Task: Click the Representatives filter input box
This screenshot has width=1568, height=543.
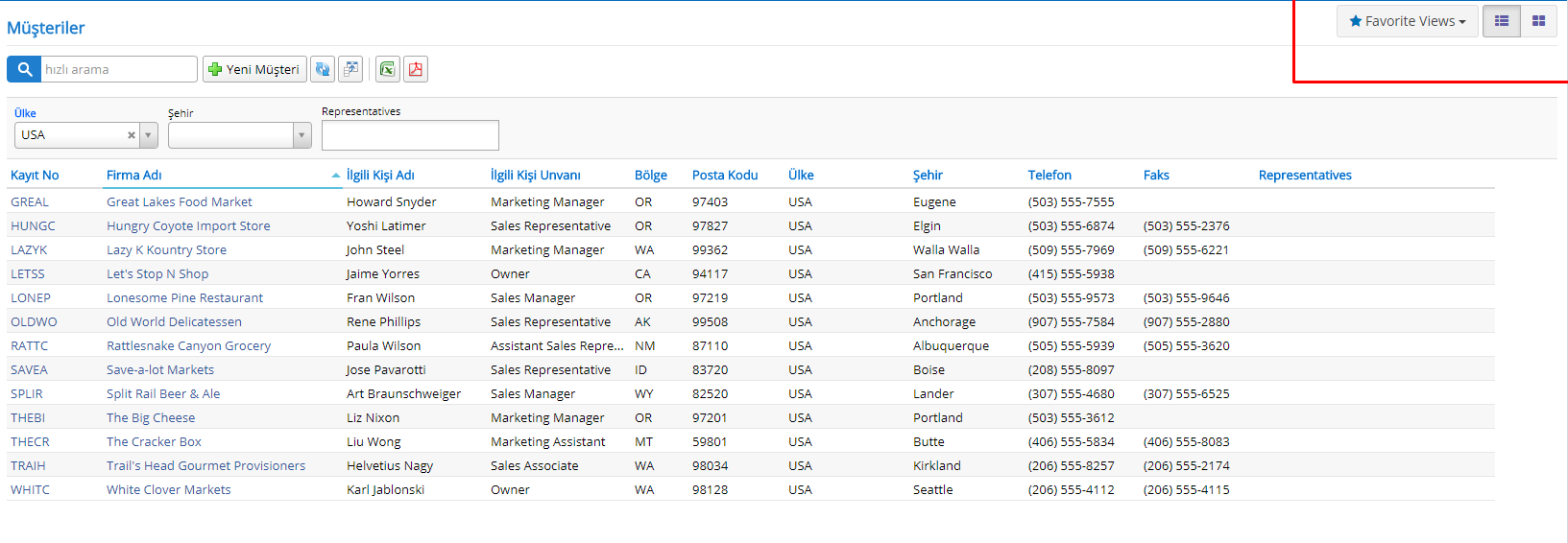Action: [x=410, y=135]
